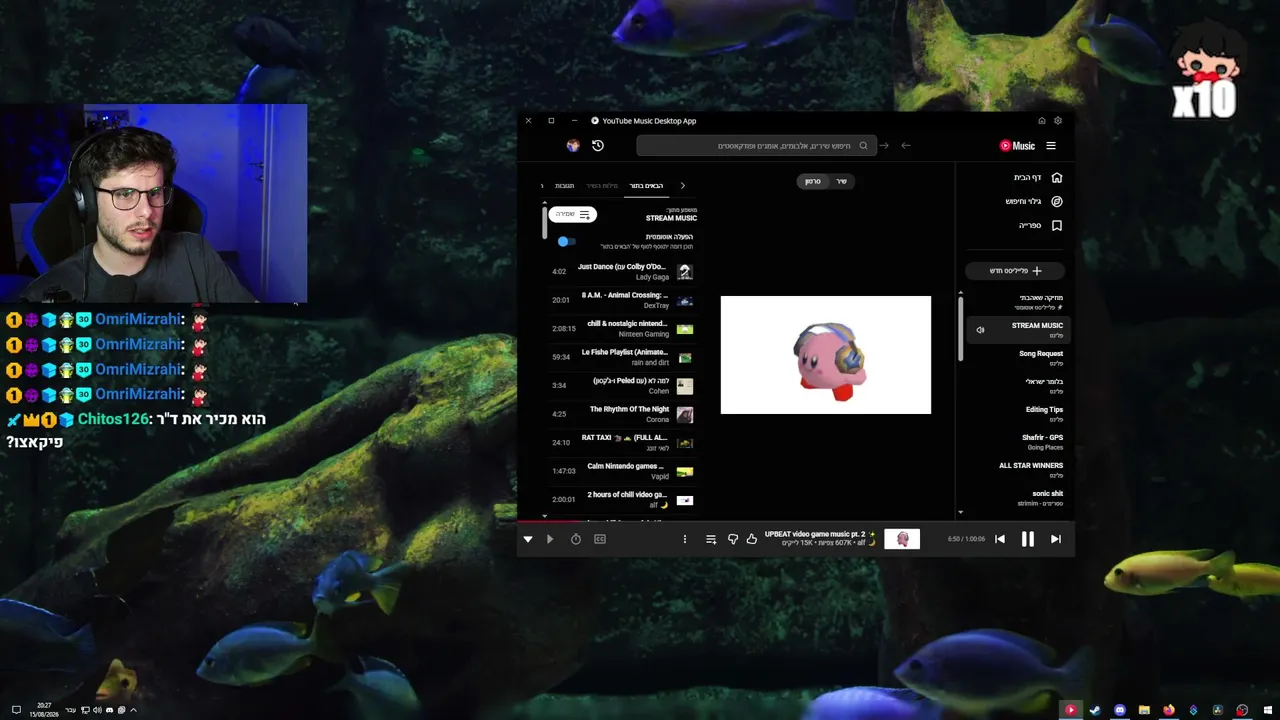Save queue with the שמירה button
Image resolution: width=1280 pixels, height=720 pixels.
click(x=573, y=215)
